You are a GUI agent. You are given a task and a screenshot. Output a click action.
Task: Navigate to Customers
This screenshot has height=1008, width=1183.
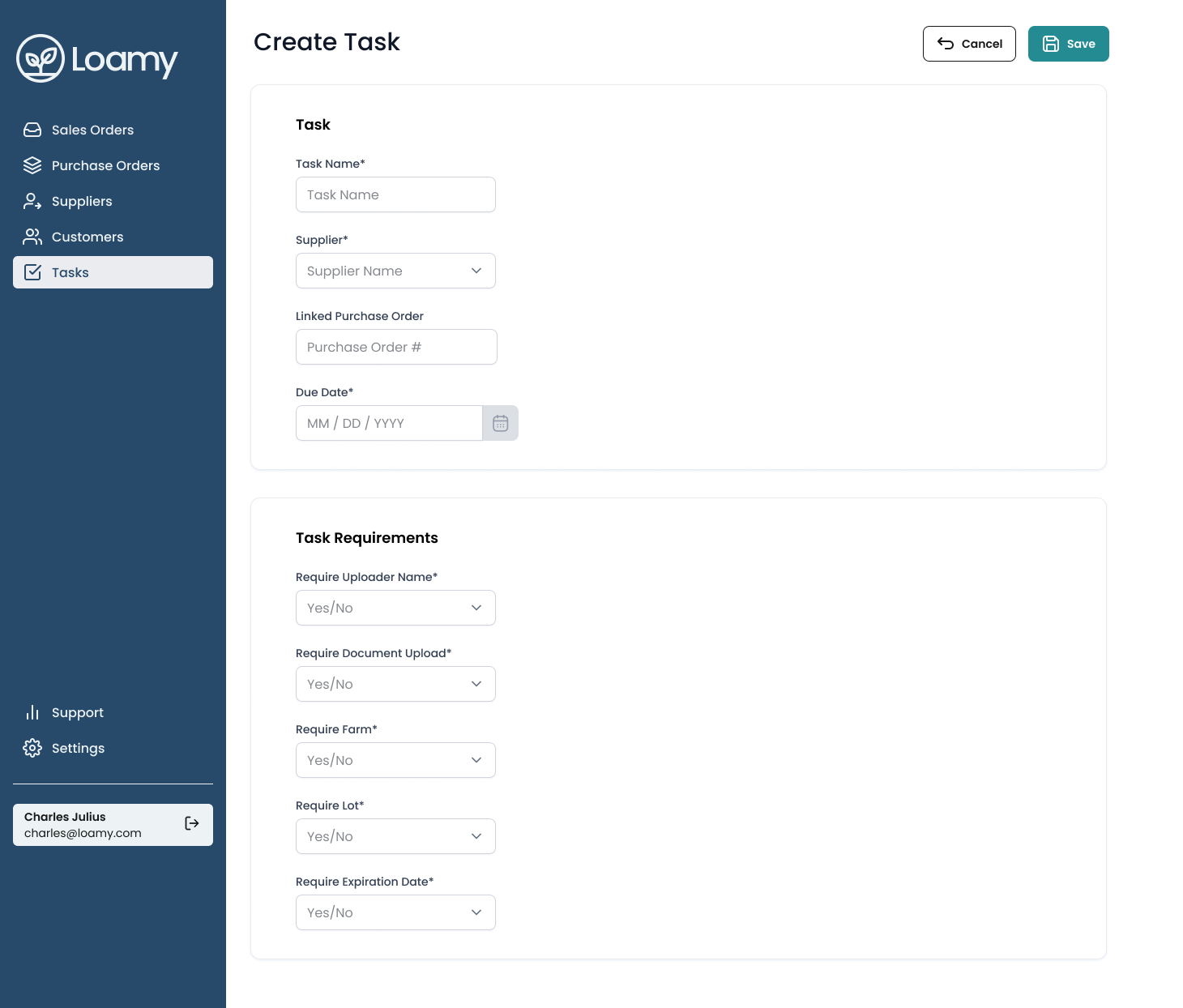pyautogui.click(x=113, y=237)
